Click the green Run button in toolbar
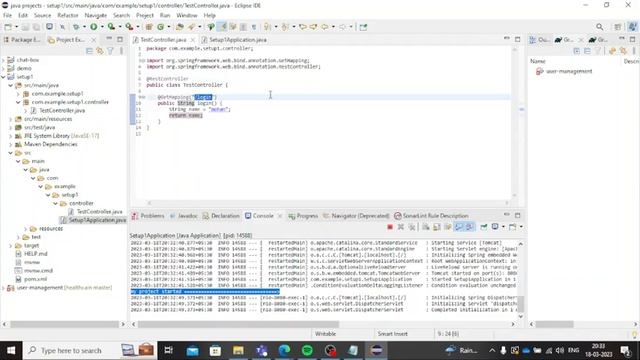The image size is (640, 360). click(94, 27)
